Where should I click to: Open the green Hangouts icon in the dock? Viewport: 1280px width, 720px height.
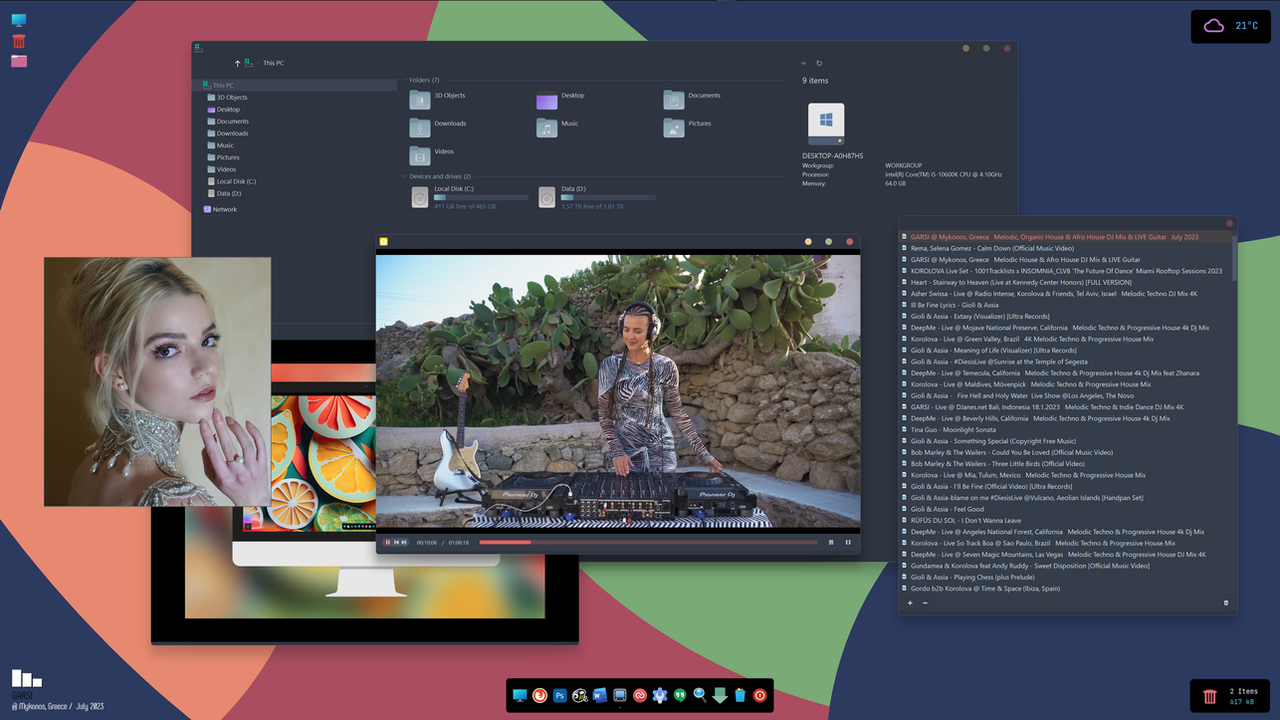click(680, 695)
